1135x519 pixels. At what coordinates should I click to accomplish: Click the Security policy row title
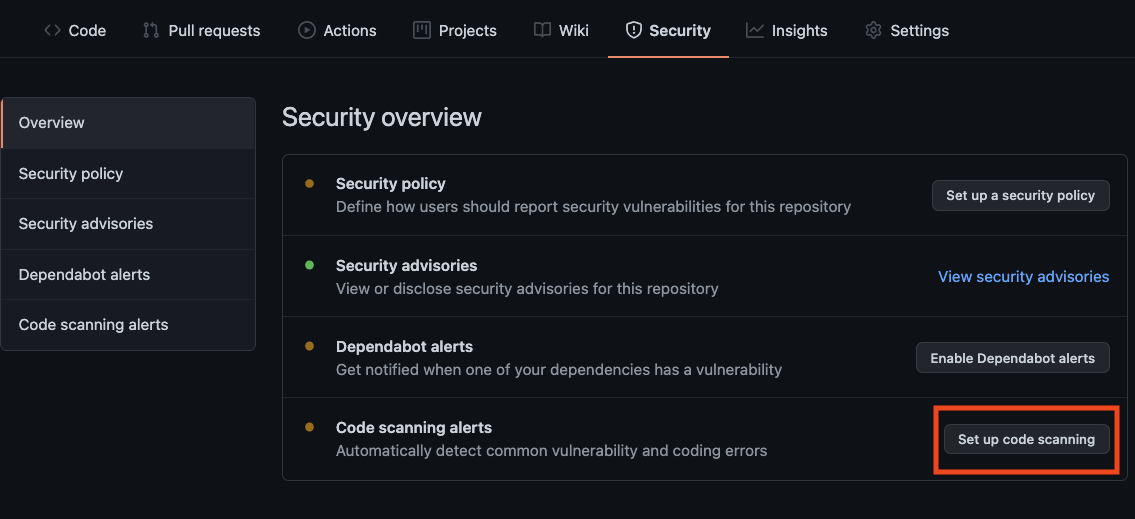pyautogui.click(x=391, y=184)
